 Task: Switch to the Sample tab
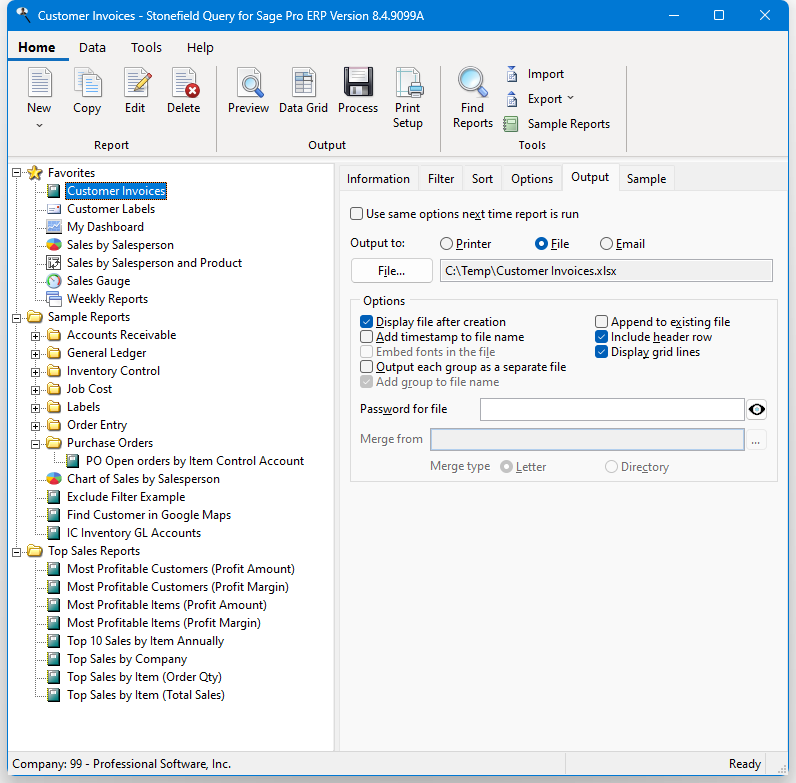(646, 179)
